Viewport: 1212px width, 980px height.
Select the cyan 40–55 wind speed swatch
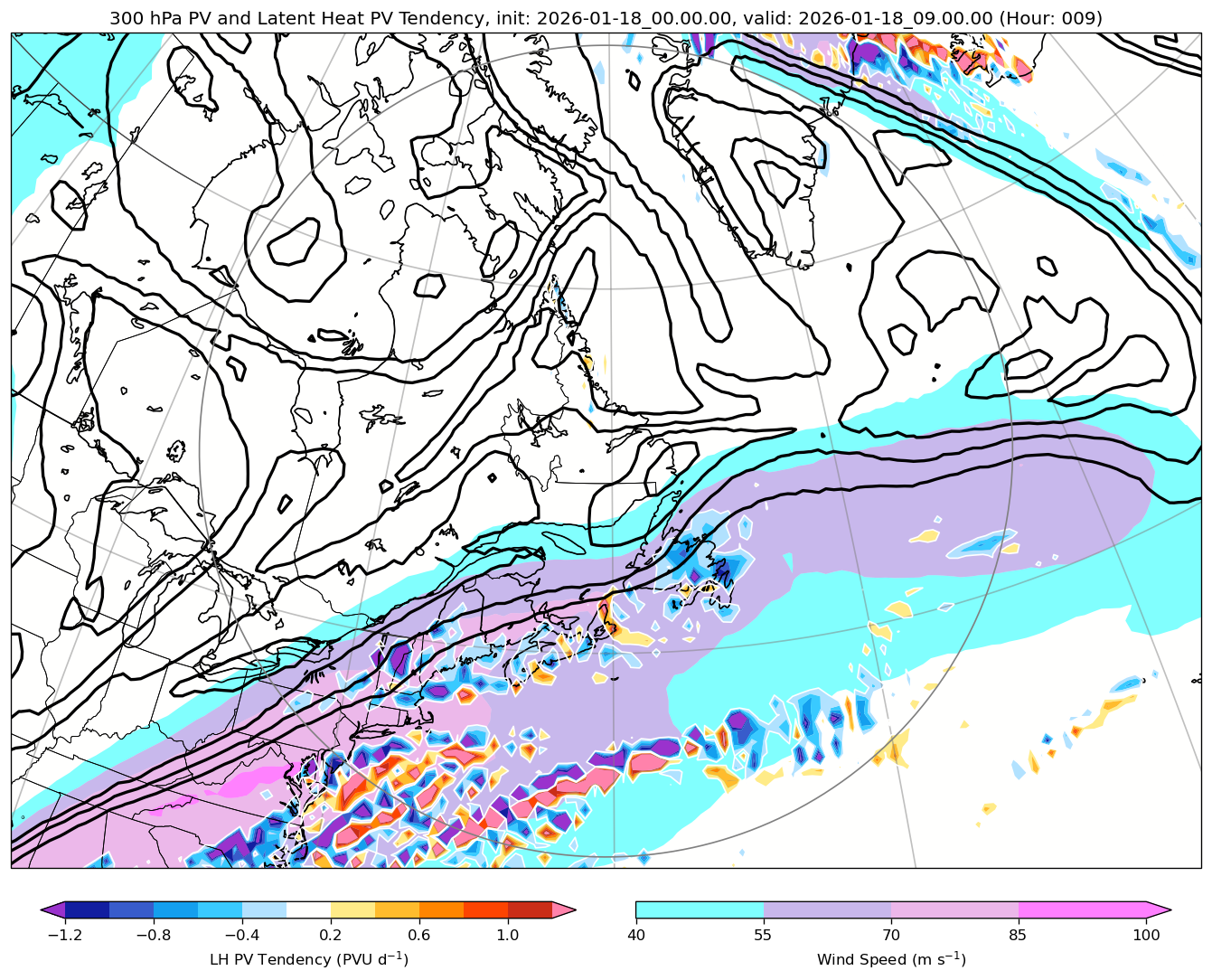point(700,909)
